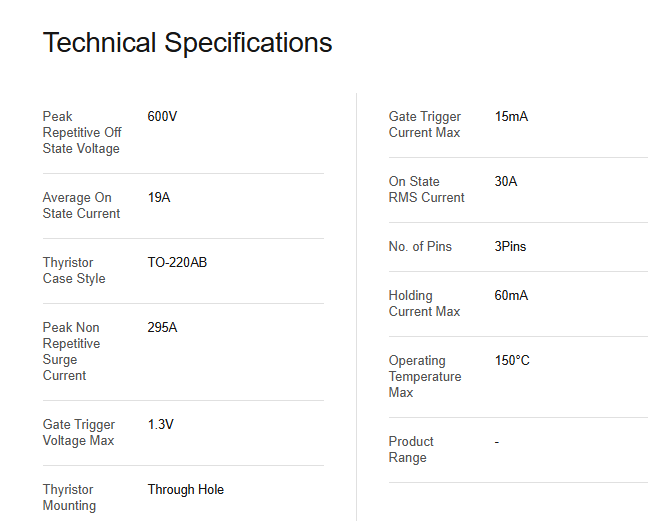Click the Technical Specifications heading

tap(187, 43)
